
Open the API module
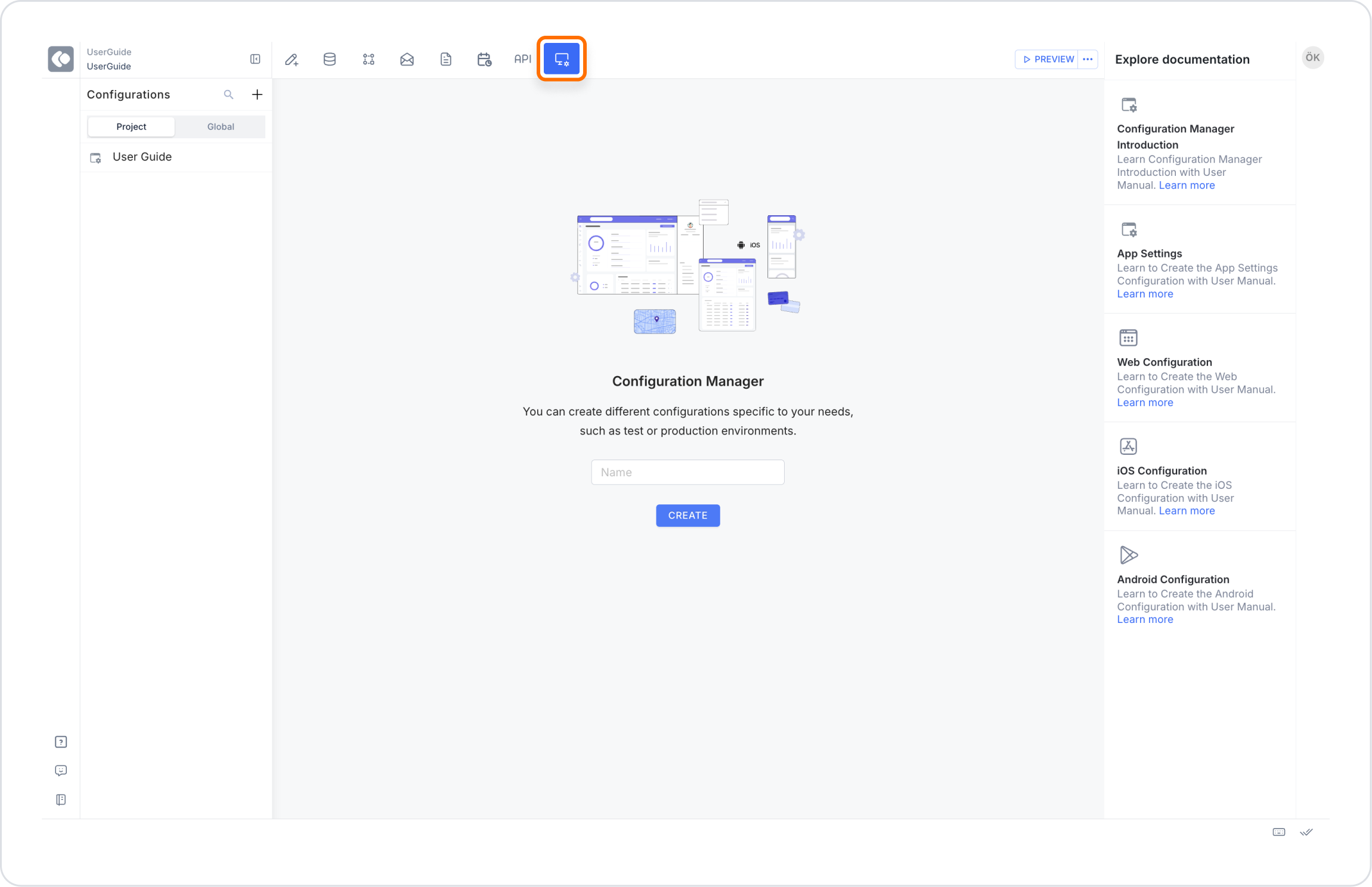(522, 59)
